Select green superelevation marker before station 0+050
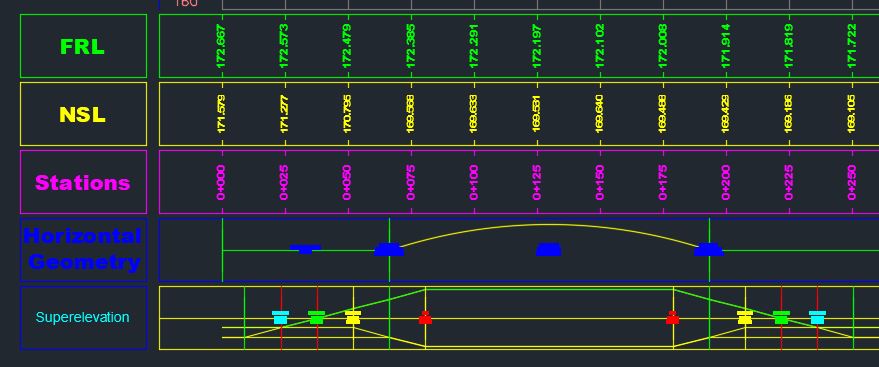Screen dimensions: 879x367 tap(317, 318)
